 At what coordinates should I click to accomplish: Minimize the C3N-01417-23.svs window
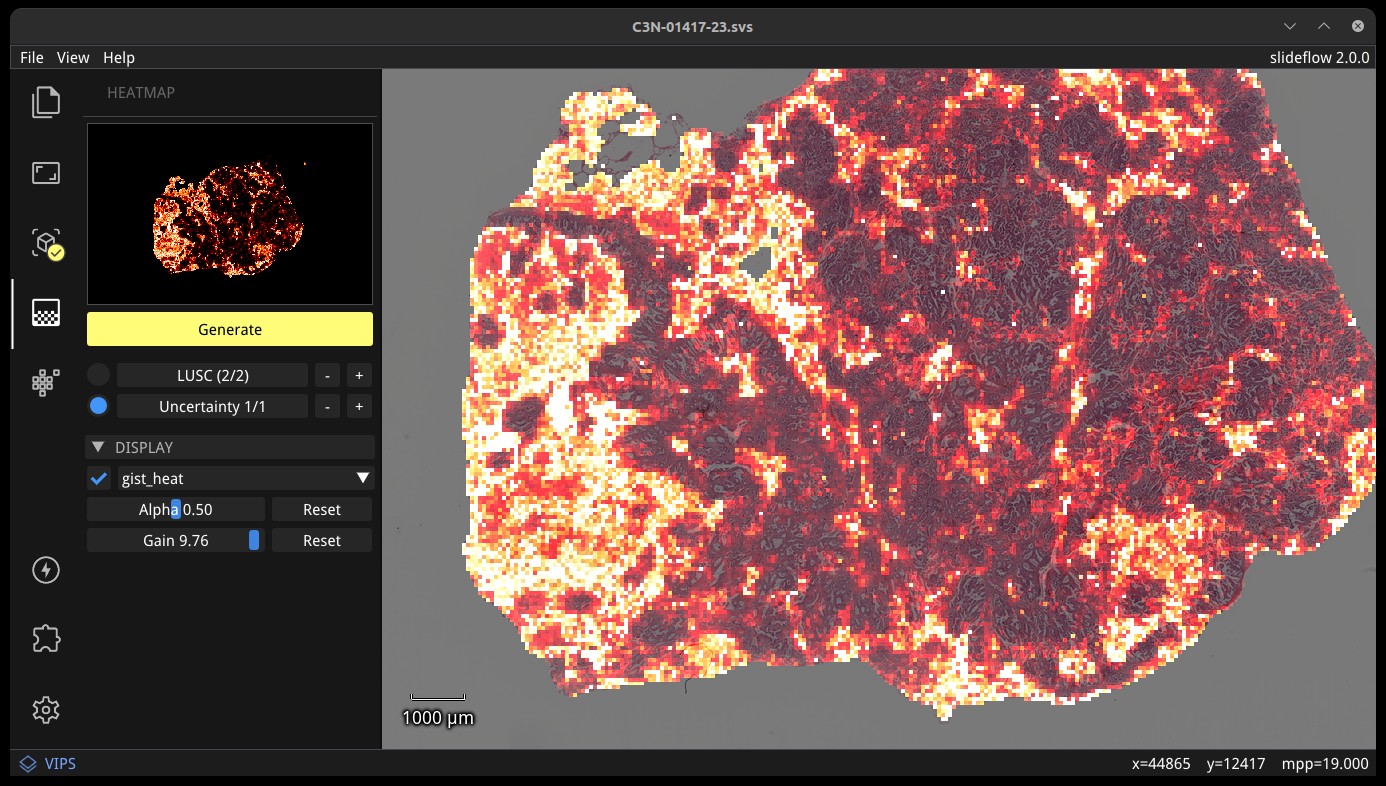point(1290,26)
